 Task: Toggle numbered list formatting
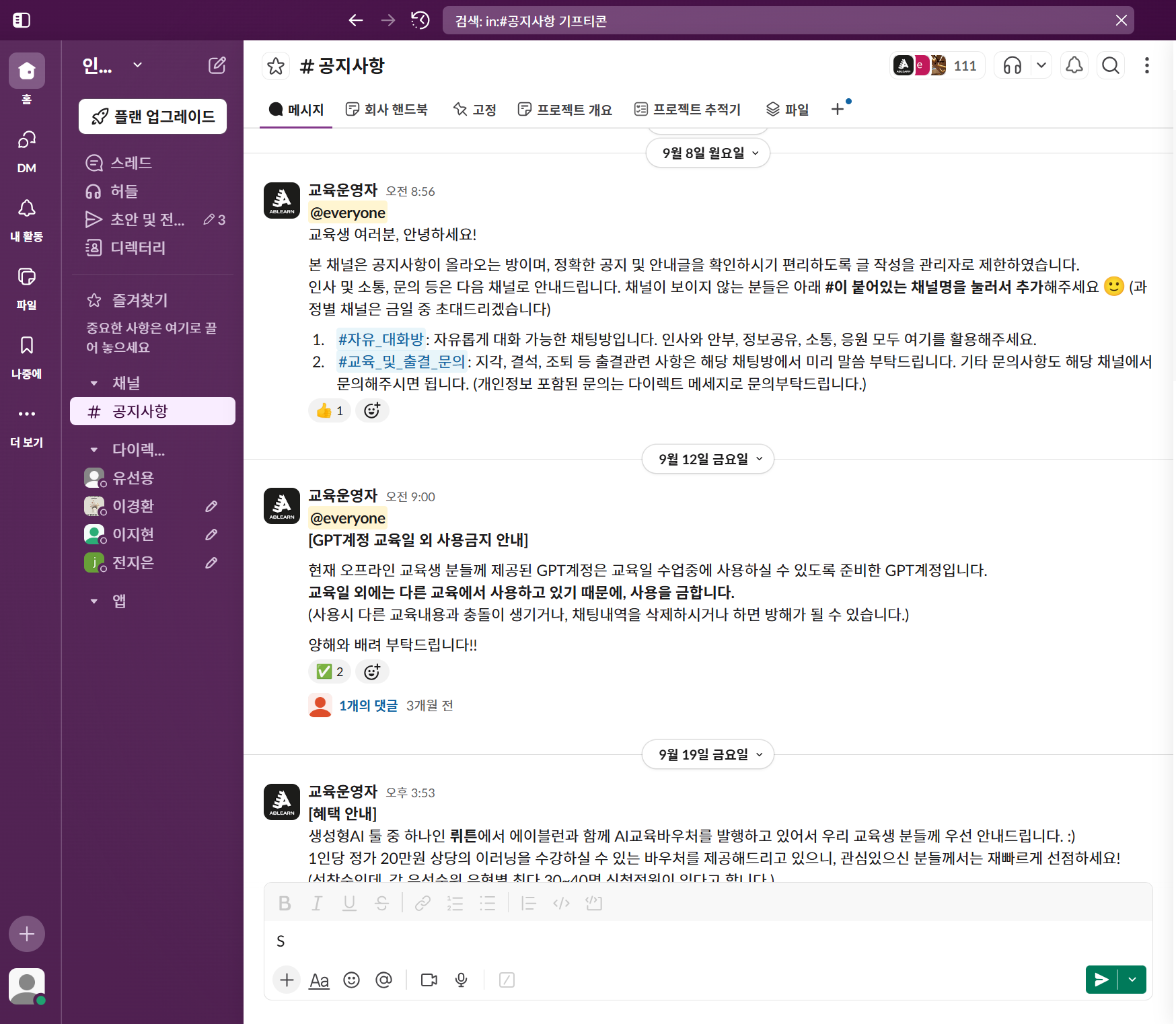455,904
